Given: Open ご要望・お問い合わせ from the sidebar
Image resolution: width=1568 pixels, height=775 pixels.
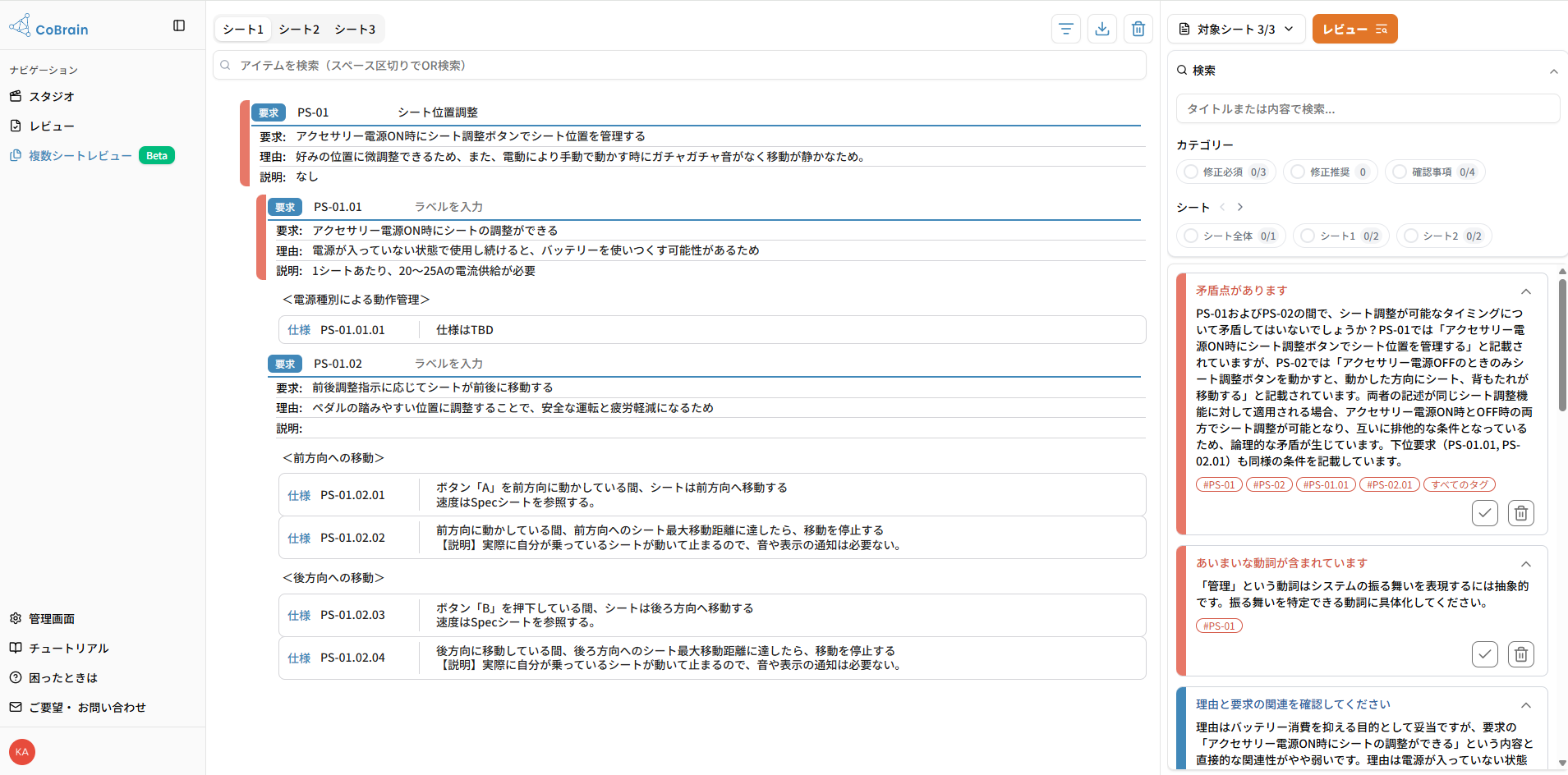Looking at the screenshot, I should (x=86, y=707).
